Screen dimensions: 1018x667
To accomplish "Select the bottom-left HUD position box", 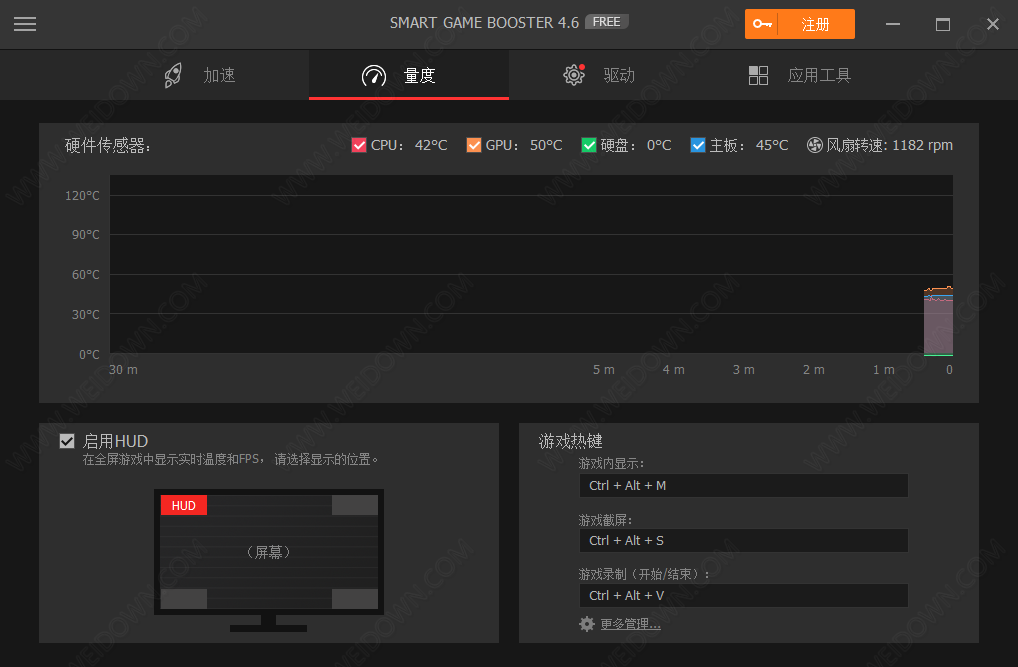I will tap(184, 599).
